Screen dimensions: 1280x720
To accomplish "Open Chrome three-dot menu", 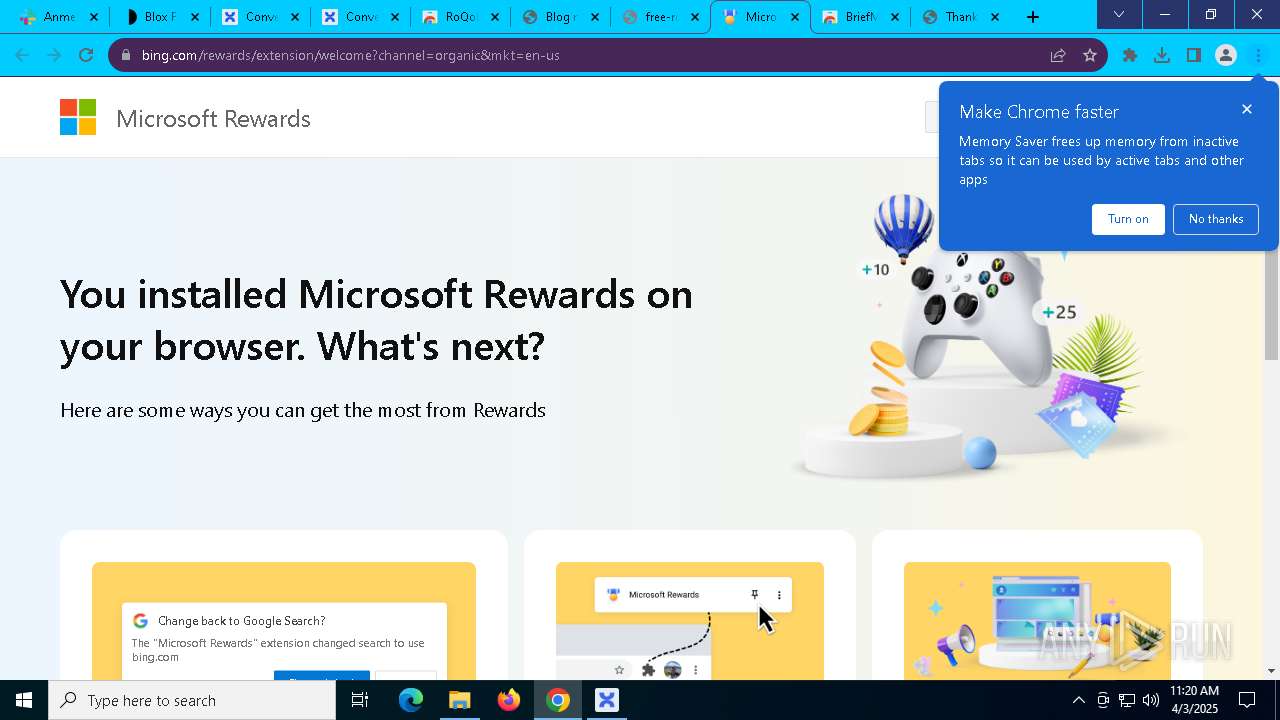I will coord(1258,55).
